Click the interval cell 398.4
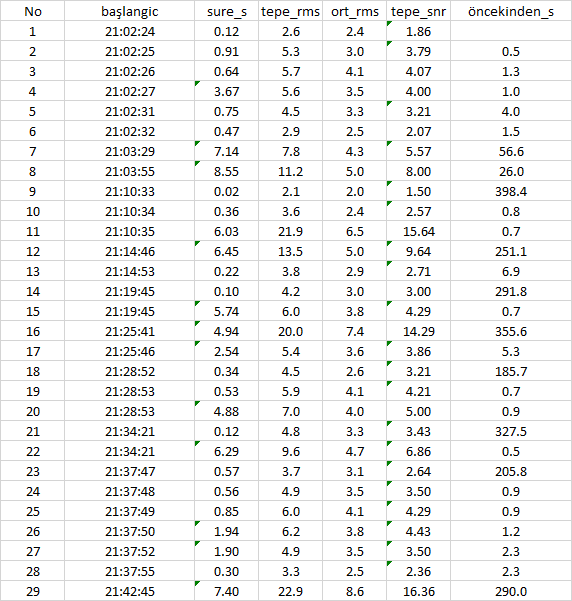This screenshot has height=601, width=572. [x=511, y=191]
